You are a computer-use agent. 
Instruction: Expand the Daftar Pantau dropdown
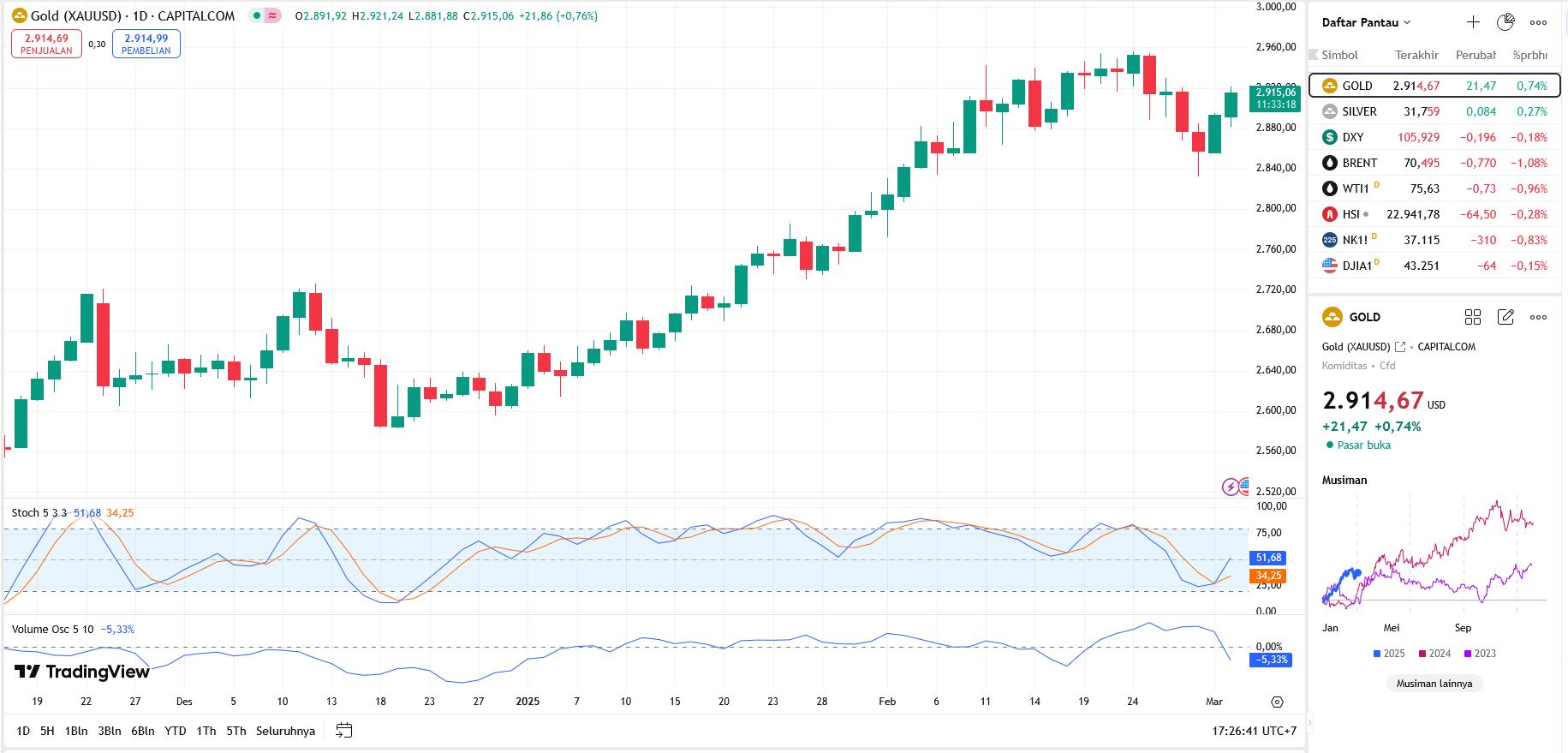tap(1366, 22)
